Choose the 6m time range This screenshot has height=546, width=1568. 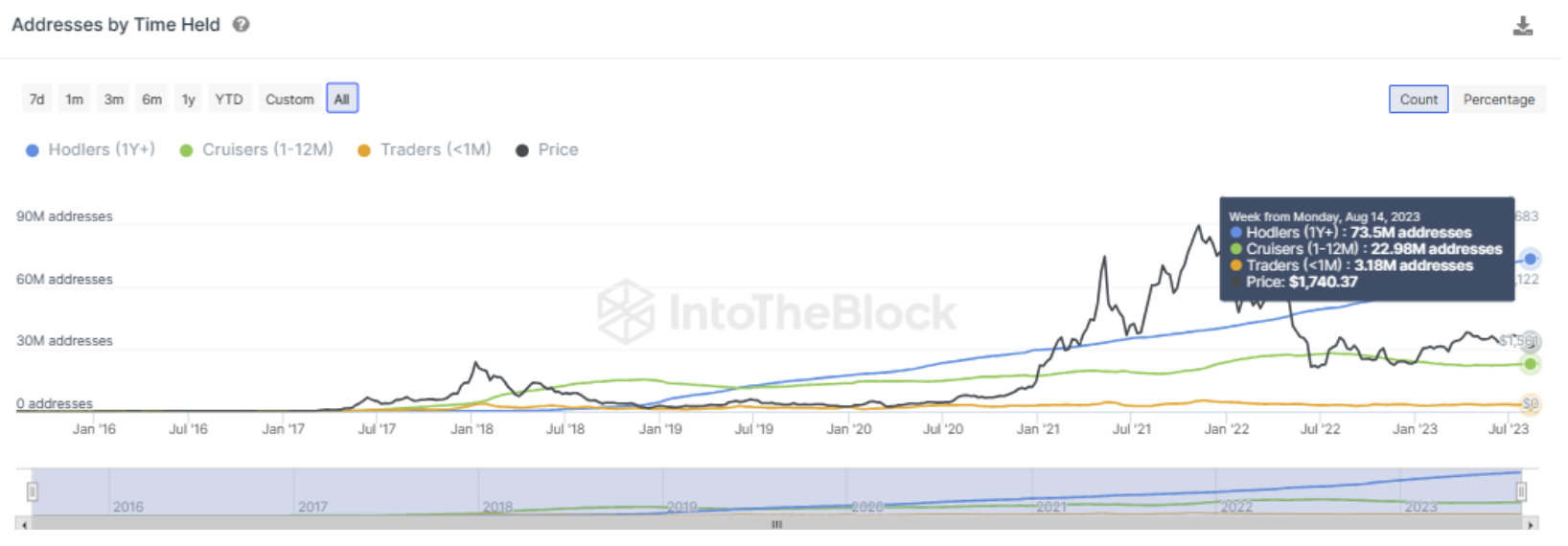point(151,99)
